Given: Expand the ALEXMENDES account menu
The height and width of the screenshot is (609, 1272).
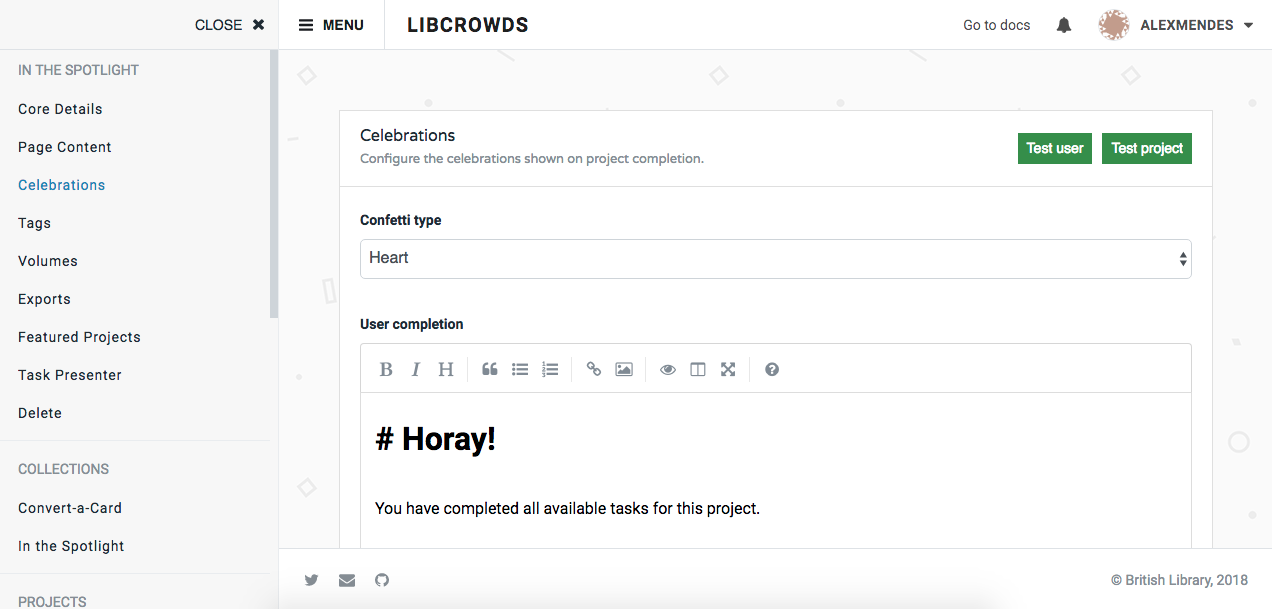Looking at the screenshot, I should click(x=1176, y=24).
